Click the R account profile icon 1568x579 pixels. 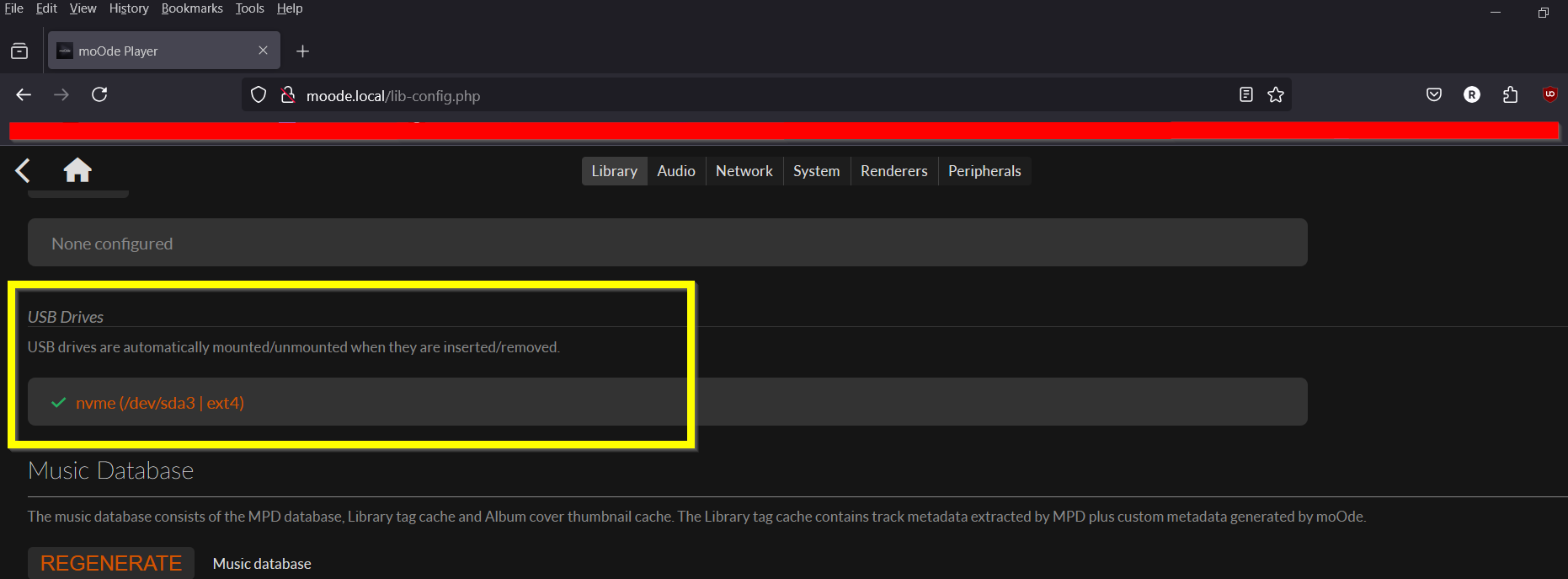click(1472, 94)
